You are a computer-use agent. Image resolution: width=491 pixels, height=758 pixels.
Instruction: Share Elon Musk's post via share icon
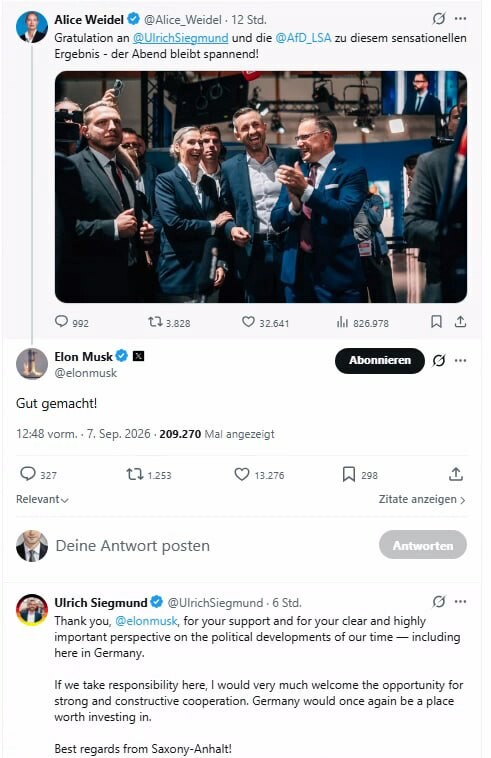tap(455, 474)
